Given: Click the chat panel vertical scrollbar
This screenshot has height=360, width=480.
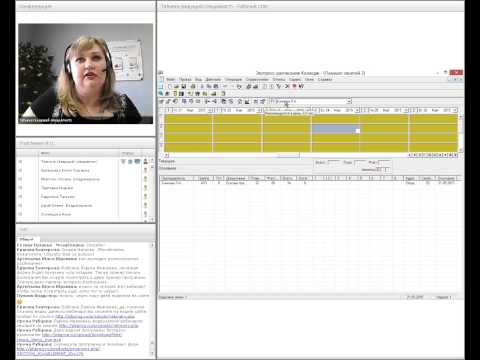Looking at the screenshot, I should [x=153, y=300].
